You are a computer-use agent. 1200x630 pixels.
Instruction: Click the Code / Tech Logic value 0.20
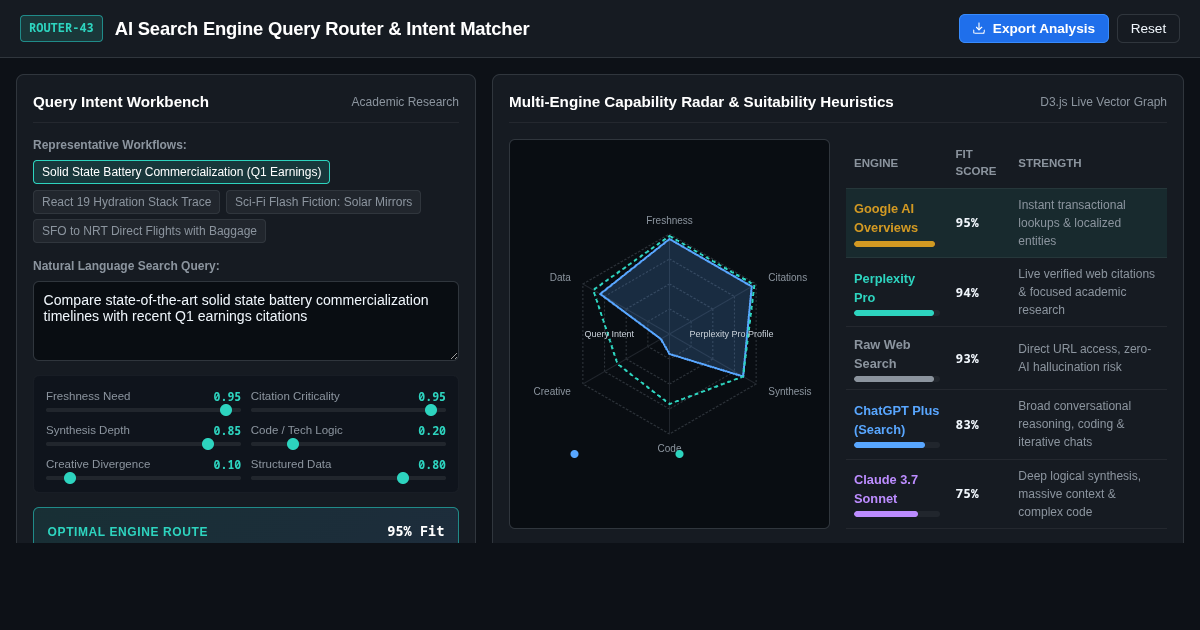tap(432, 431)
